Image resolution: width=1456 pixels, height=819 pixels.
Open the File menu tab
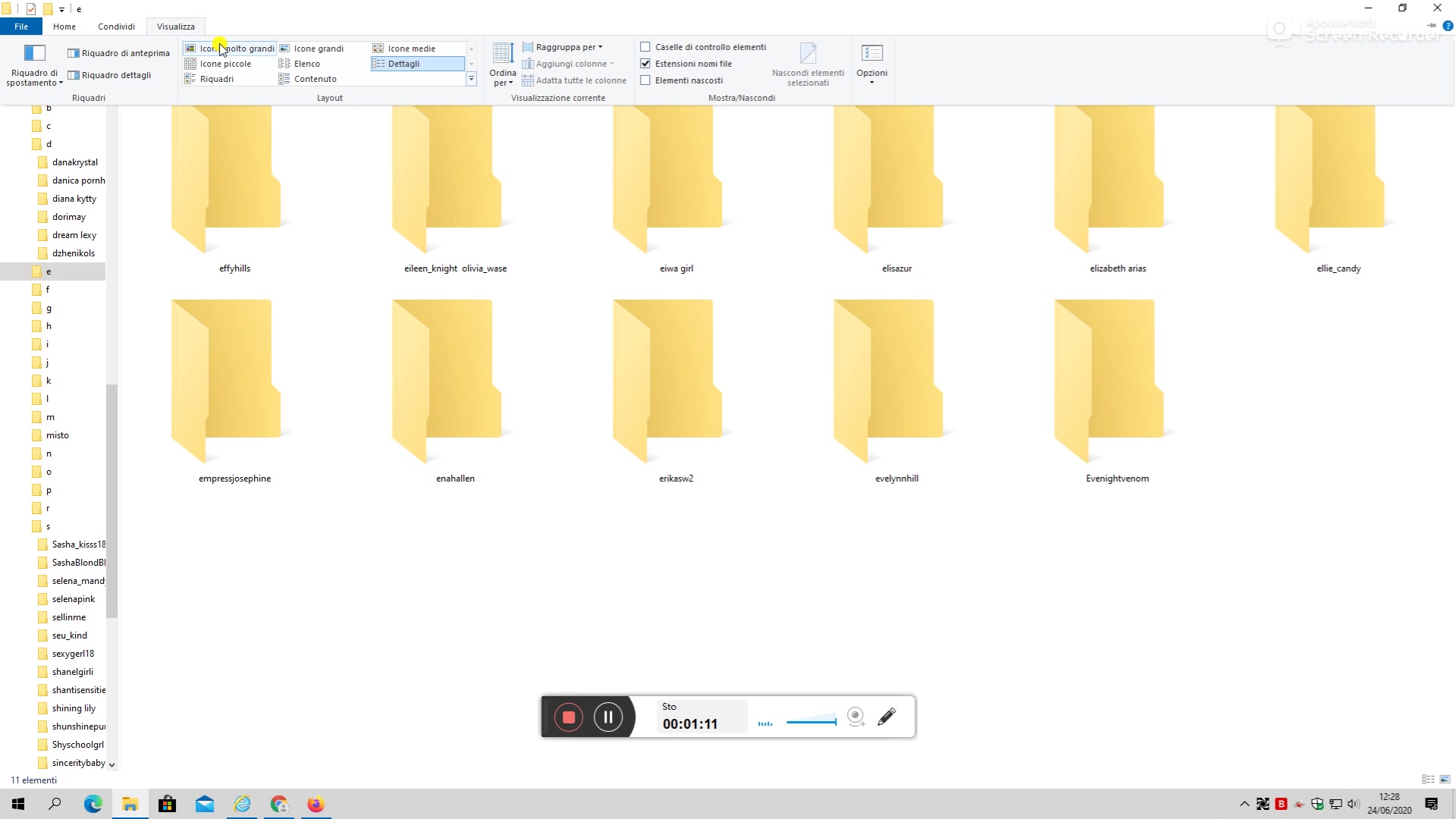21,27
